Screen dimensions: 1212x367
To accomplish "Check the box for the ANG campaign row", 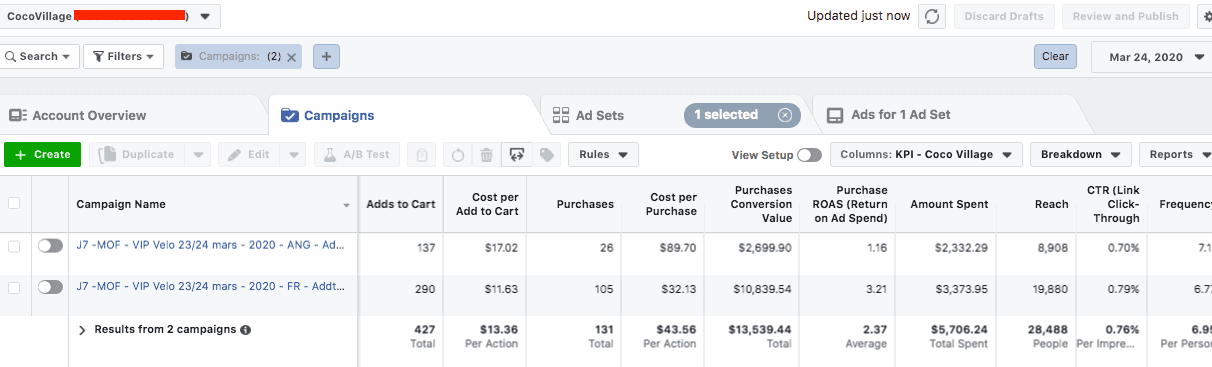I will tap(14, 246).
